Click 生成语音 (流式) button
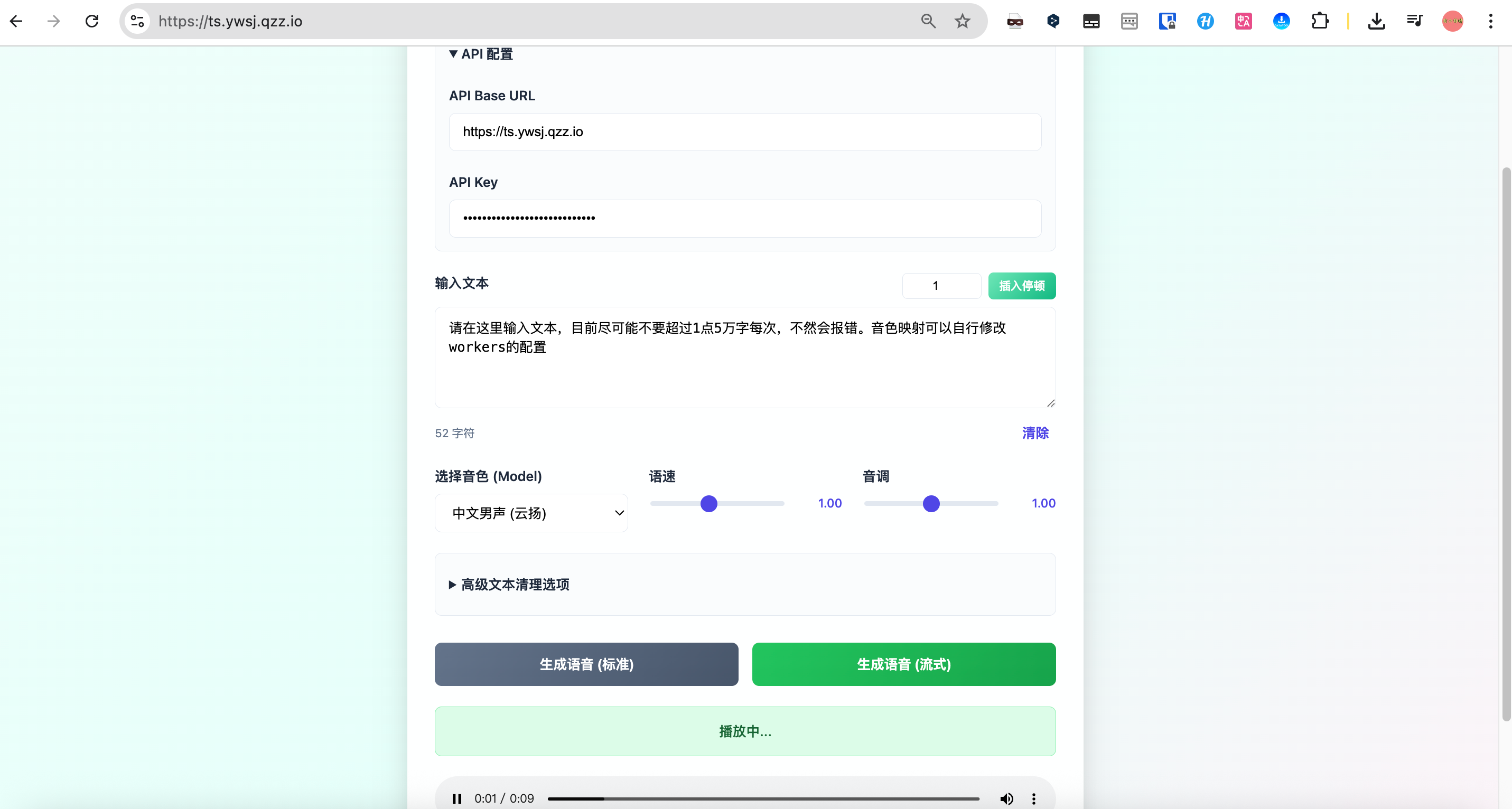1512x809 pixels. tap(903, 664)
